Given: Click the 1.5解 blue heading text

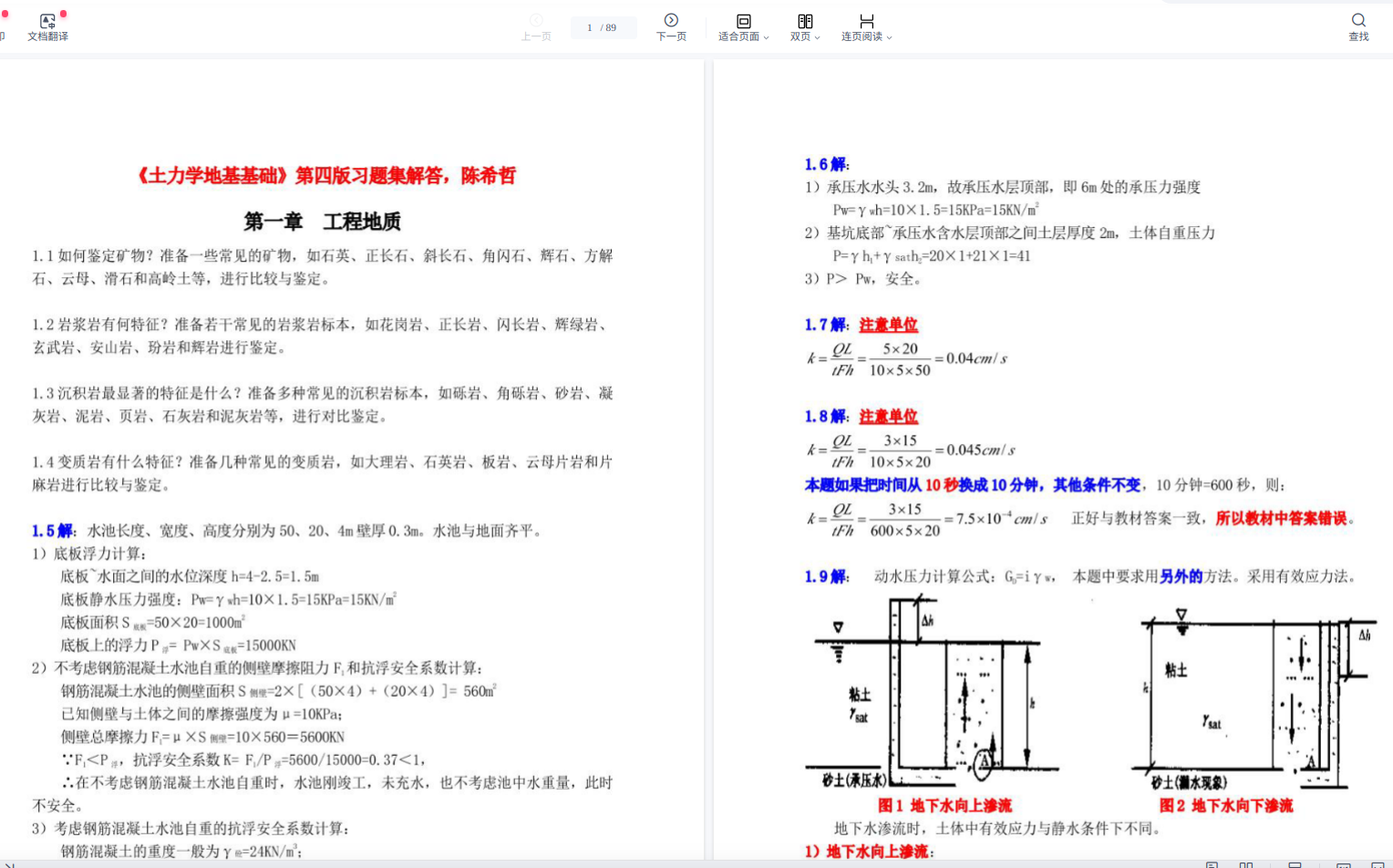Looking at the screenshot, I should tap(53, 531).
